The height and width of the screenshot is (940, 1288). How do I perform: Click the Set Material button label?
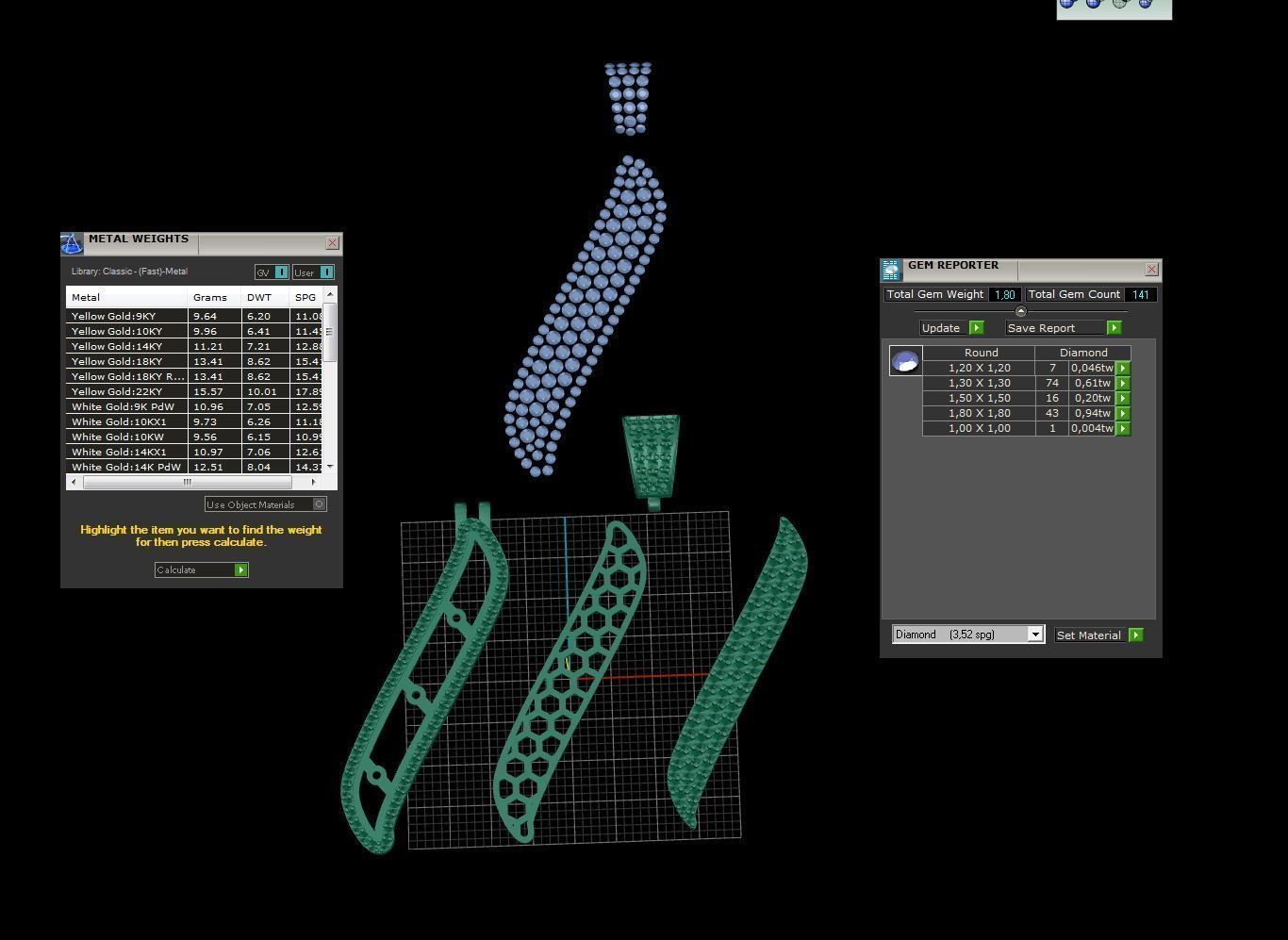tap(1088, 635)
